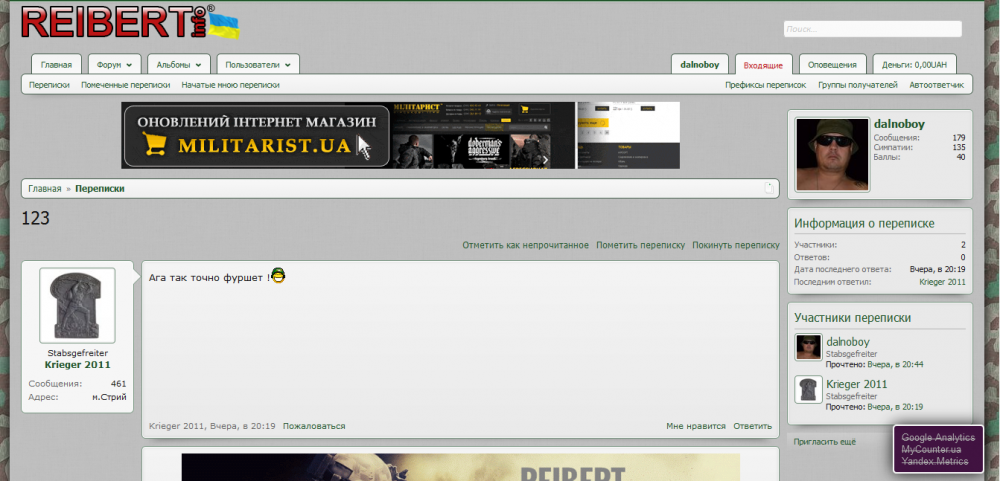Open Автоответчик link
Image resolution: width=1000 pixels, height=481 pixels.
[x=937, y=85]
